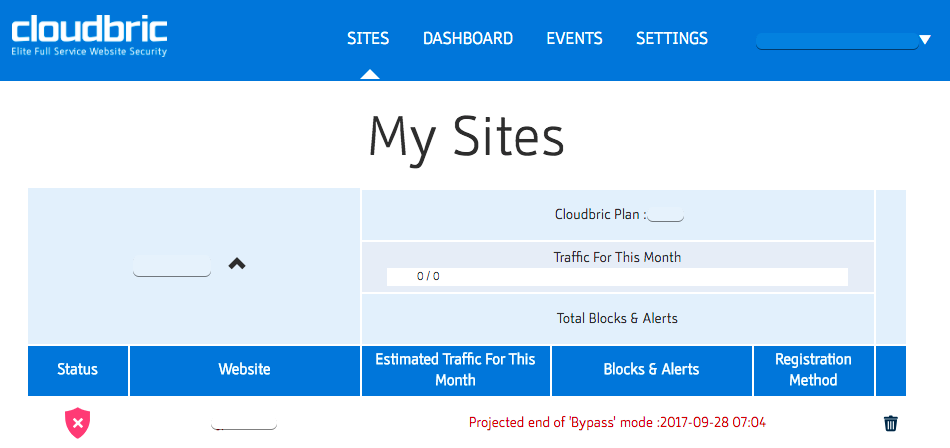Viewport: 950px width, 448px height.
Task: Click the Cloudbric Plan value
Action: (665, 215)
